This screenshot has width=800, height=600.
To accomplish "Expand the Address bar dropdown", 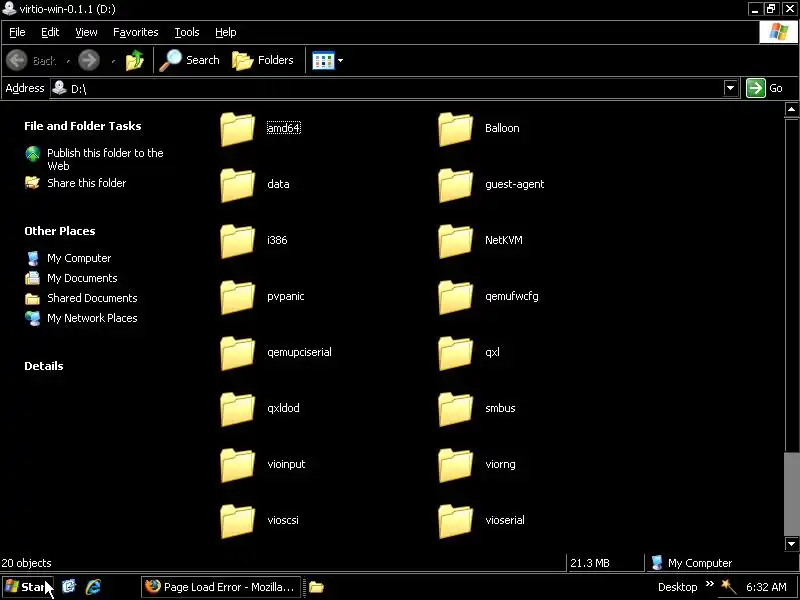I will click(x=731, y=88).
